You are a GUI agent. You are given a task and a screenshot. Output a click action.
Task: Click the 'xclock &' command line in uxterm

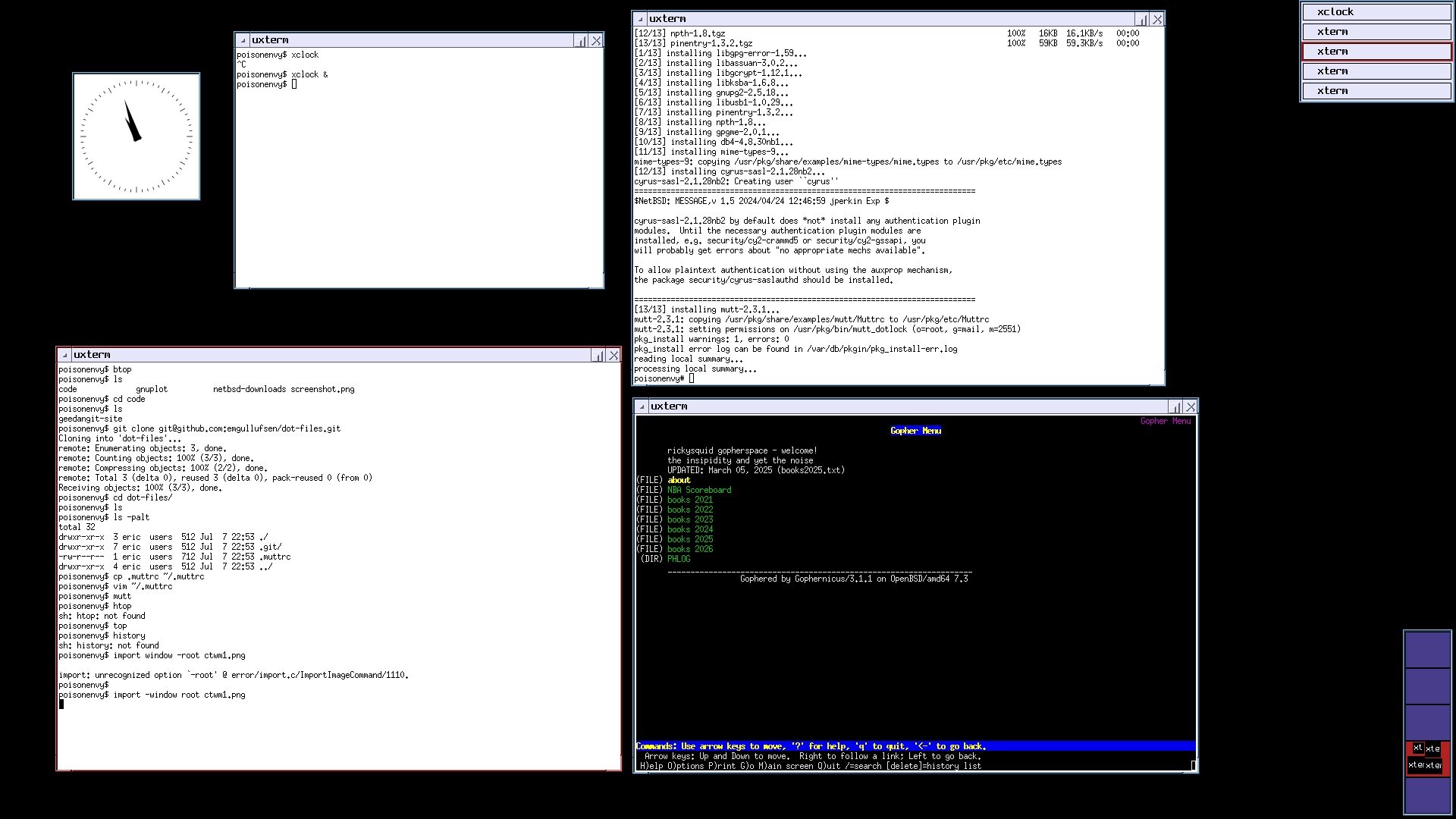pyautogui.click(x=282, y=74)
